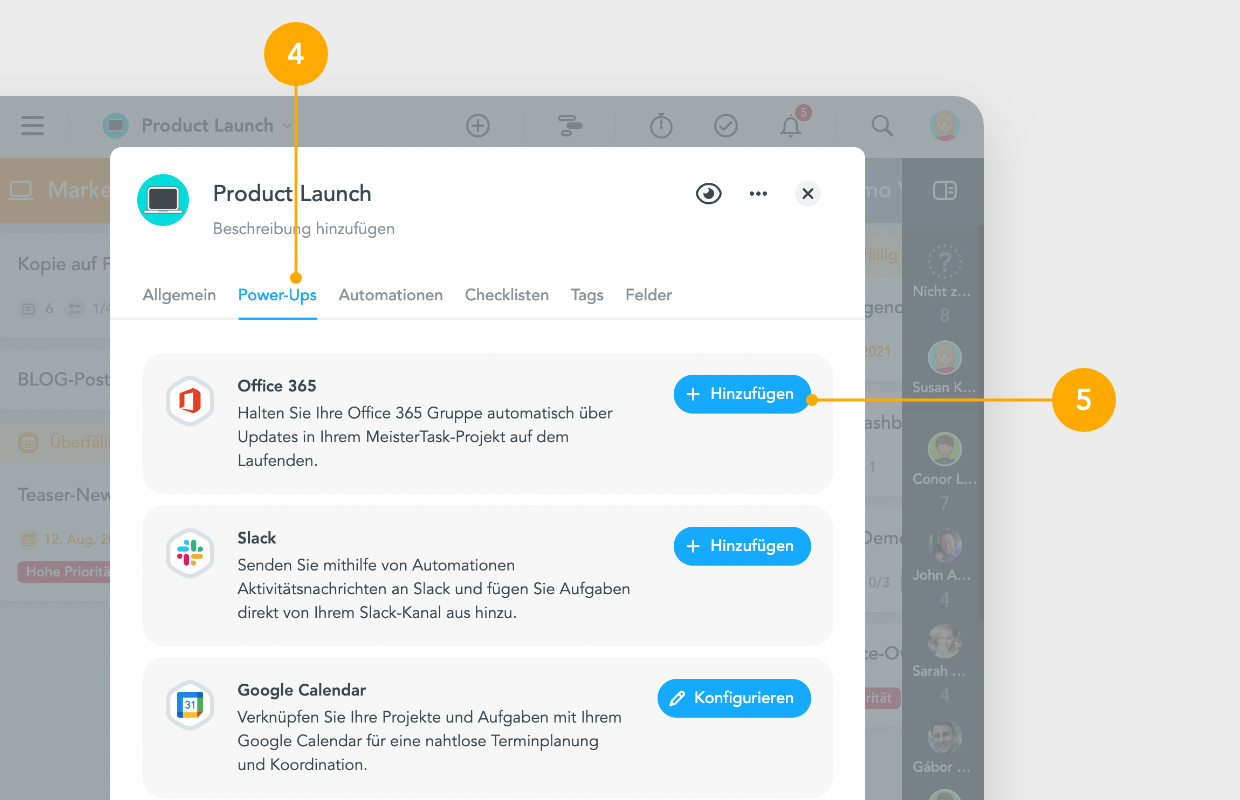Open the Checklisten tab
The height and width of the screenshot is (800, 1240).
pos(507,295)
